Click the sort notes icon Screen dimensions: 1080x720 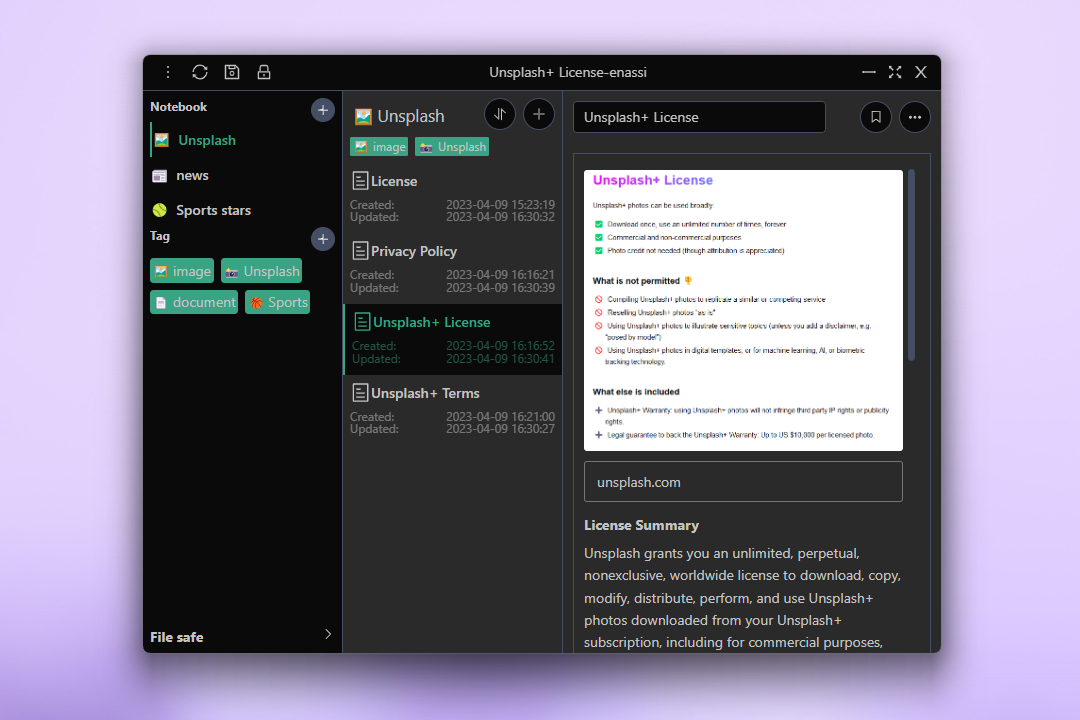(500, 114)
